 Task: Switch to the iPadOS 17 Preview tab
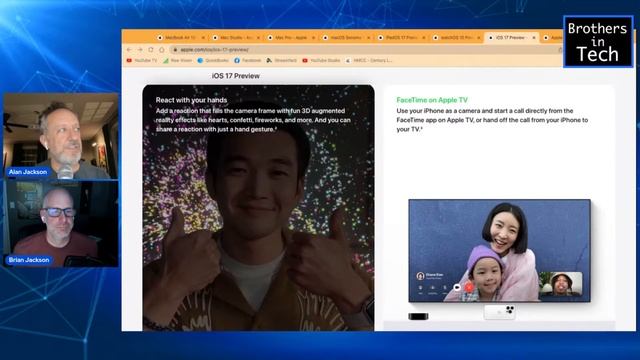tap(401, 38)
